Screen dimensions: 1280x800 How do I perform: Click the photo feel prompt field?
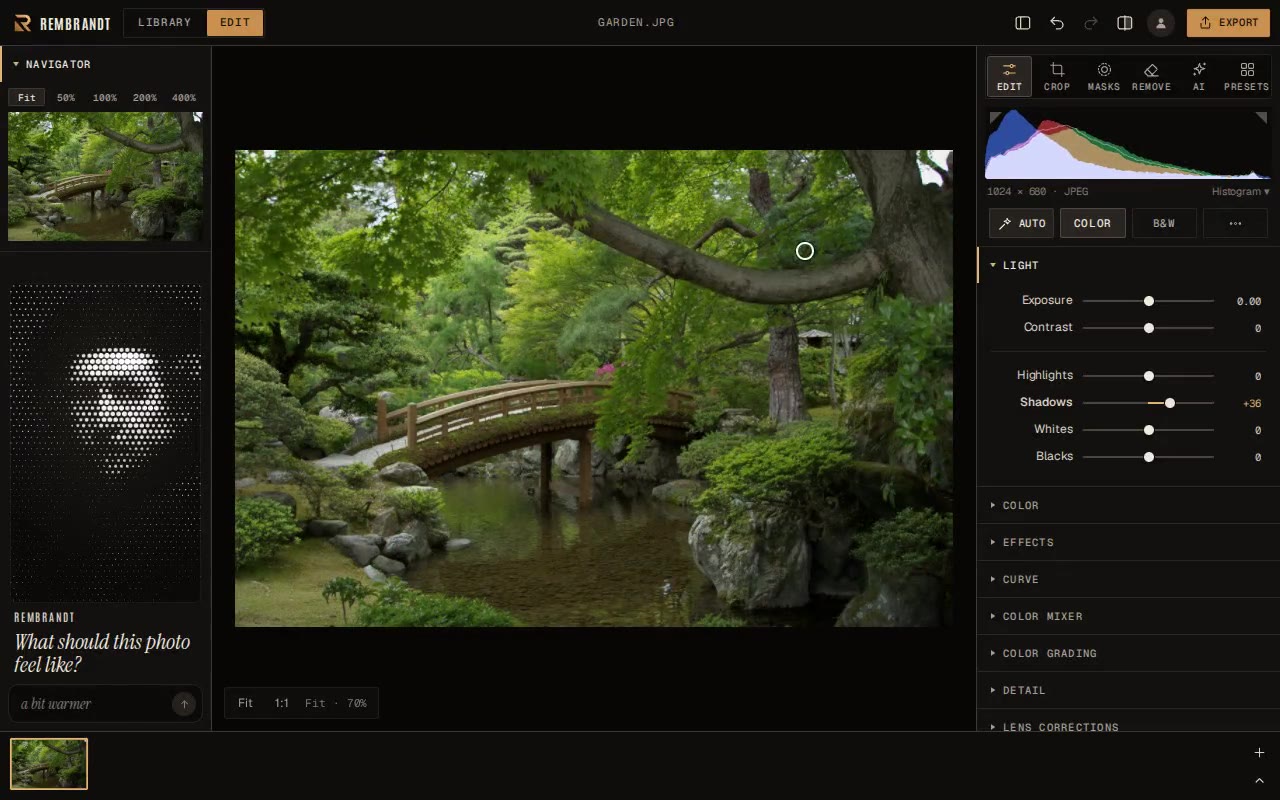(92, 704)
